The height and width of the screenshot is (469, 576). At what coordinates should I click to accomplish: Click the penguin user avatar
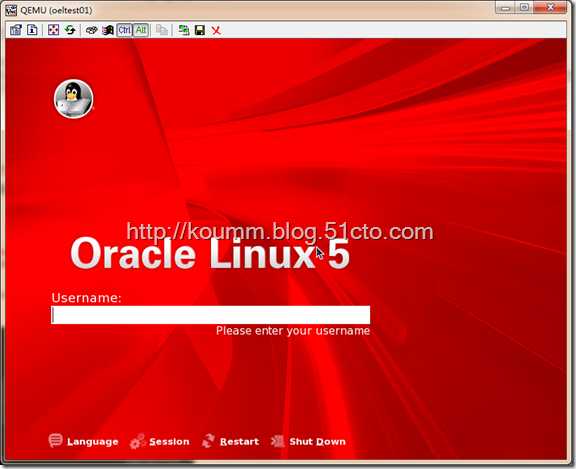73,98
